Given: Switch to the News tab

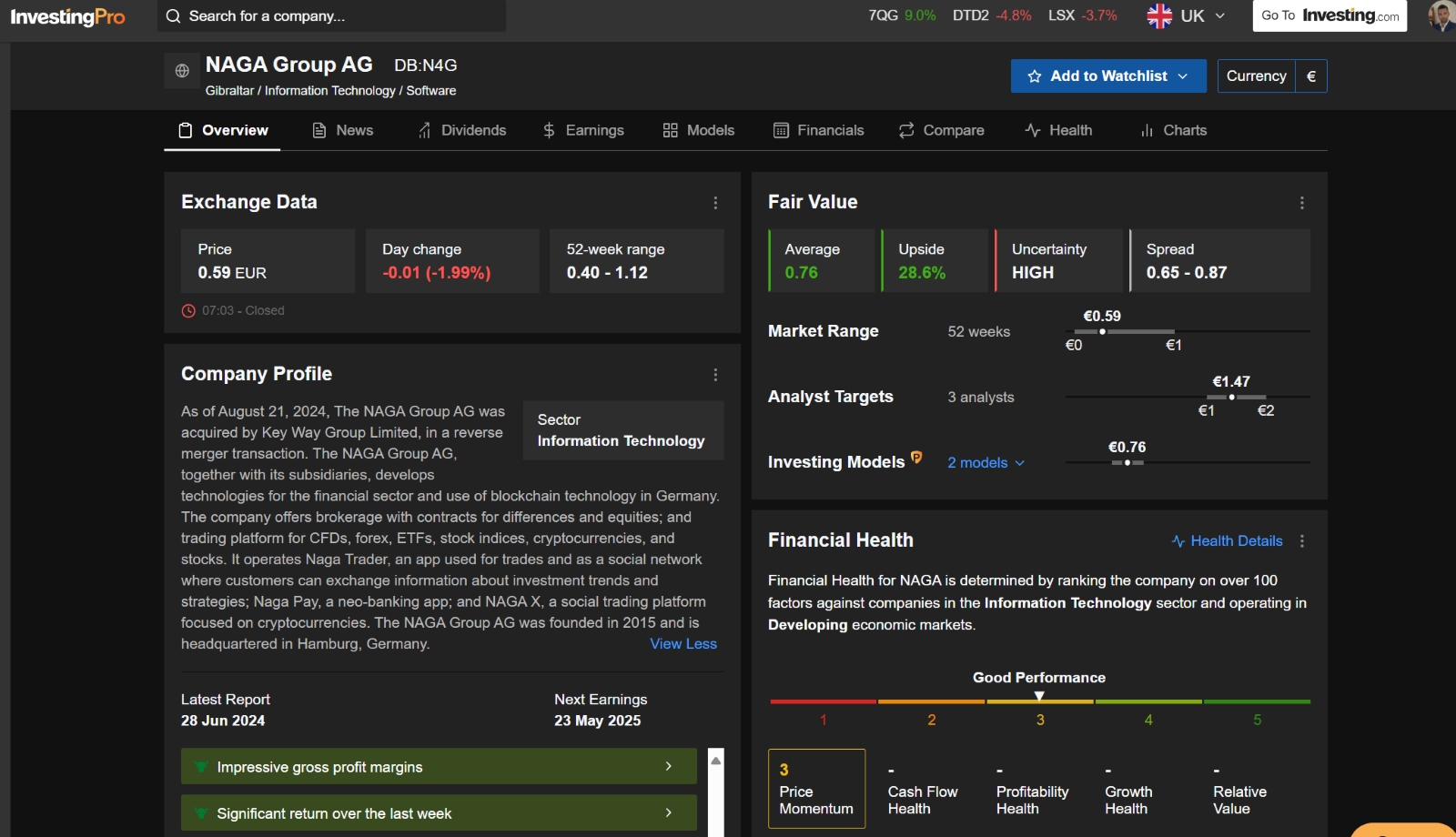Looking at the screenshot, I should pos(343,131).
